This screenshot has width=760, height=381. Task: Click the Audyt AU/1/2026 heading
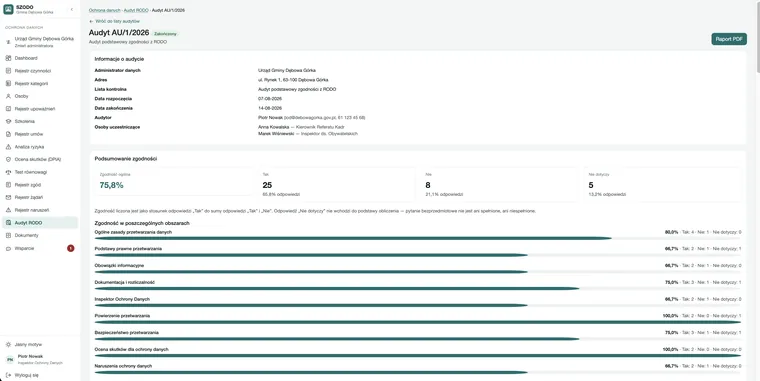click(x=119, y=33)
